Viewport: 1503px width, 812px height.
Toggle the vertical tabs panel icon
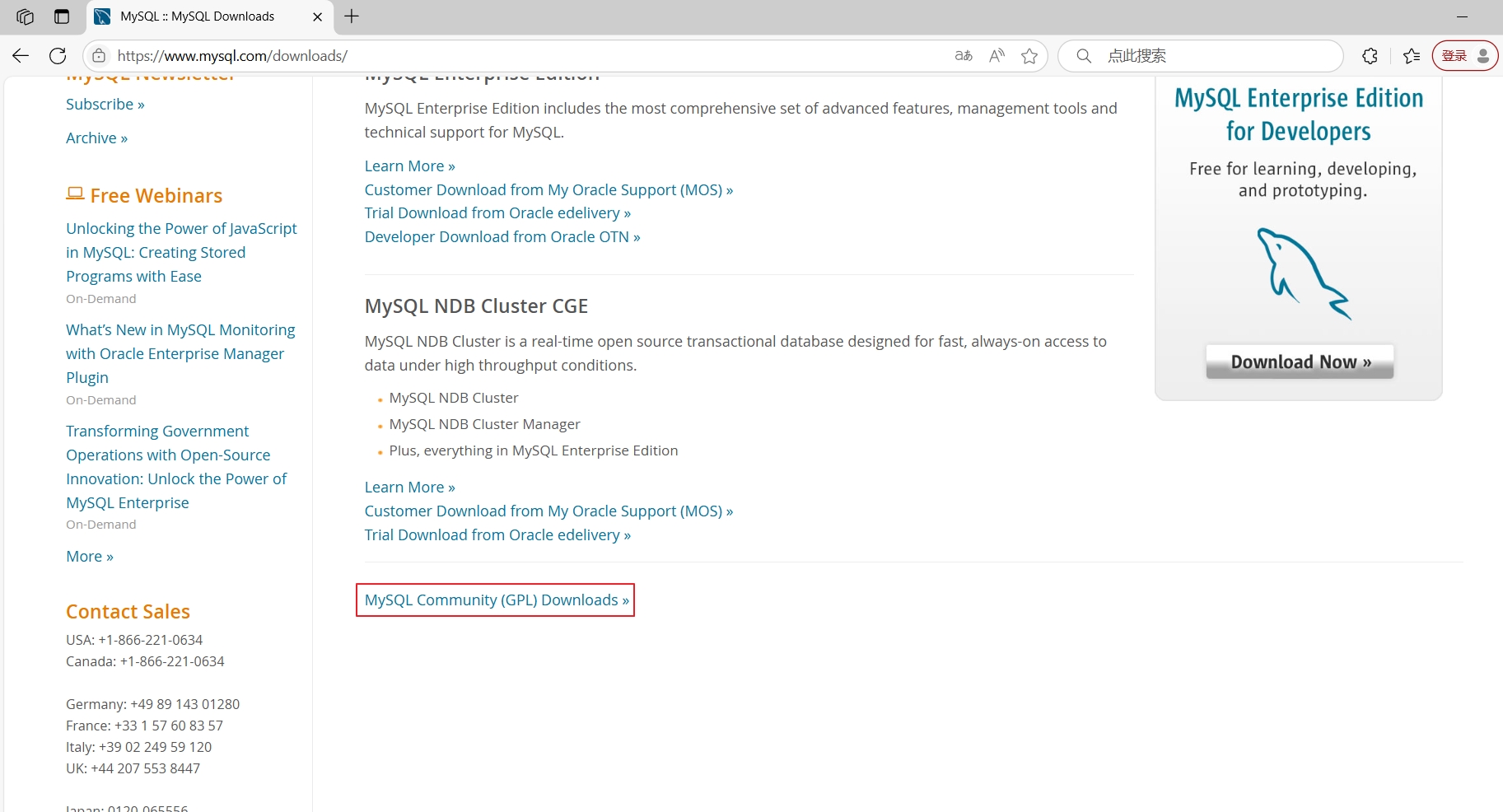point(62,16)
